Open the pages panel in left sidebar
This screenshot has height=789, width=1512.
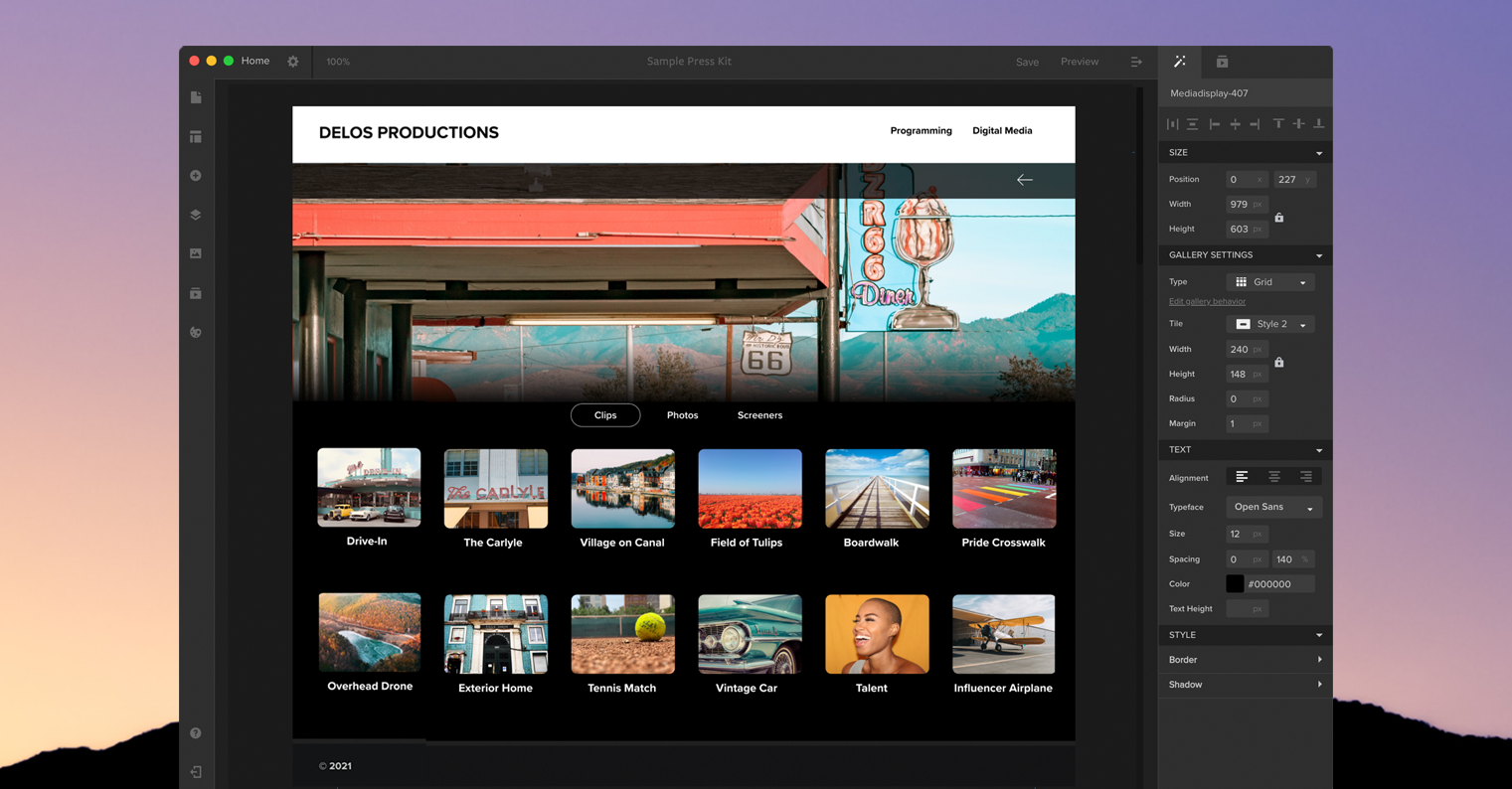[x=196, y=96]
